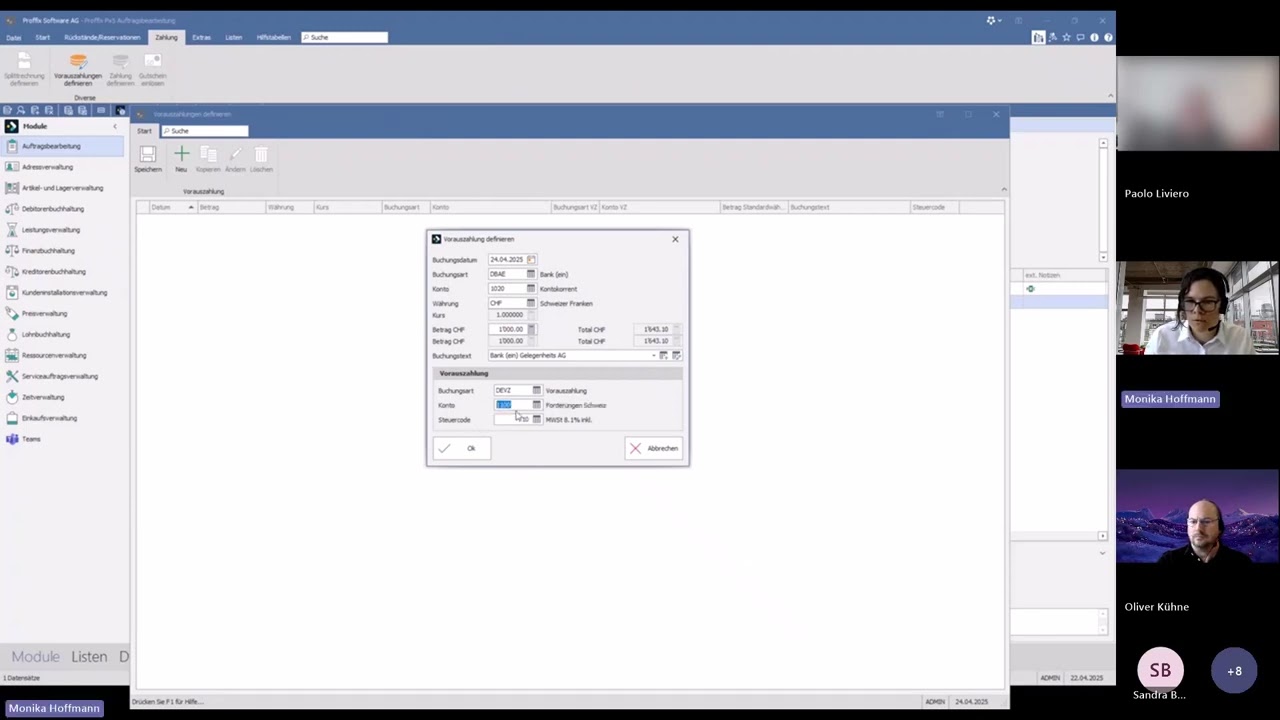The height and width of the screenshot is (720, 1280).
Task: Add a new entry with the Neu plus icon
Action: click(181, 154)
